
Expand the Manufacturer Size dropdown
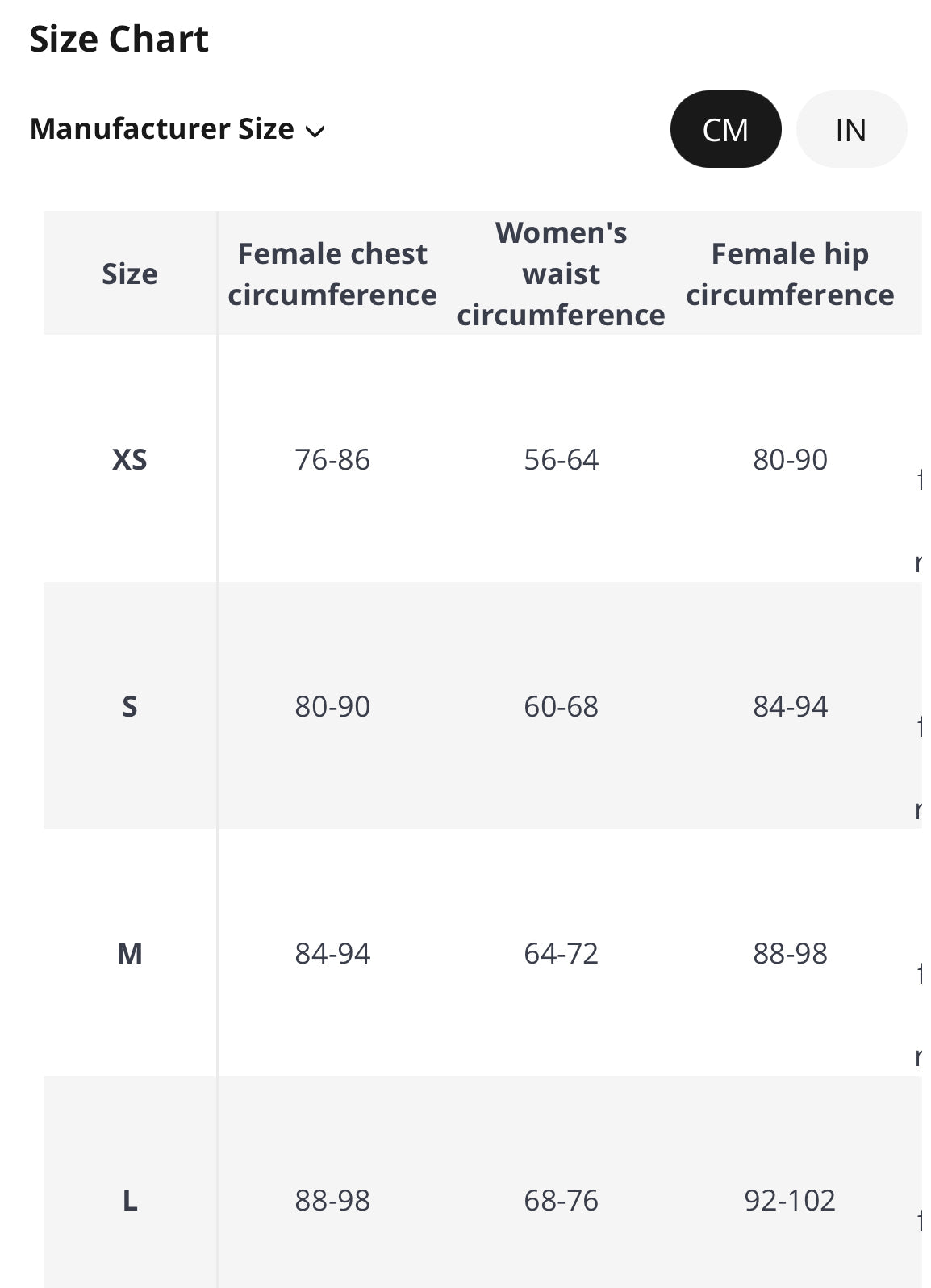point(177,129)
